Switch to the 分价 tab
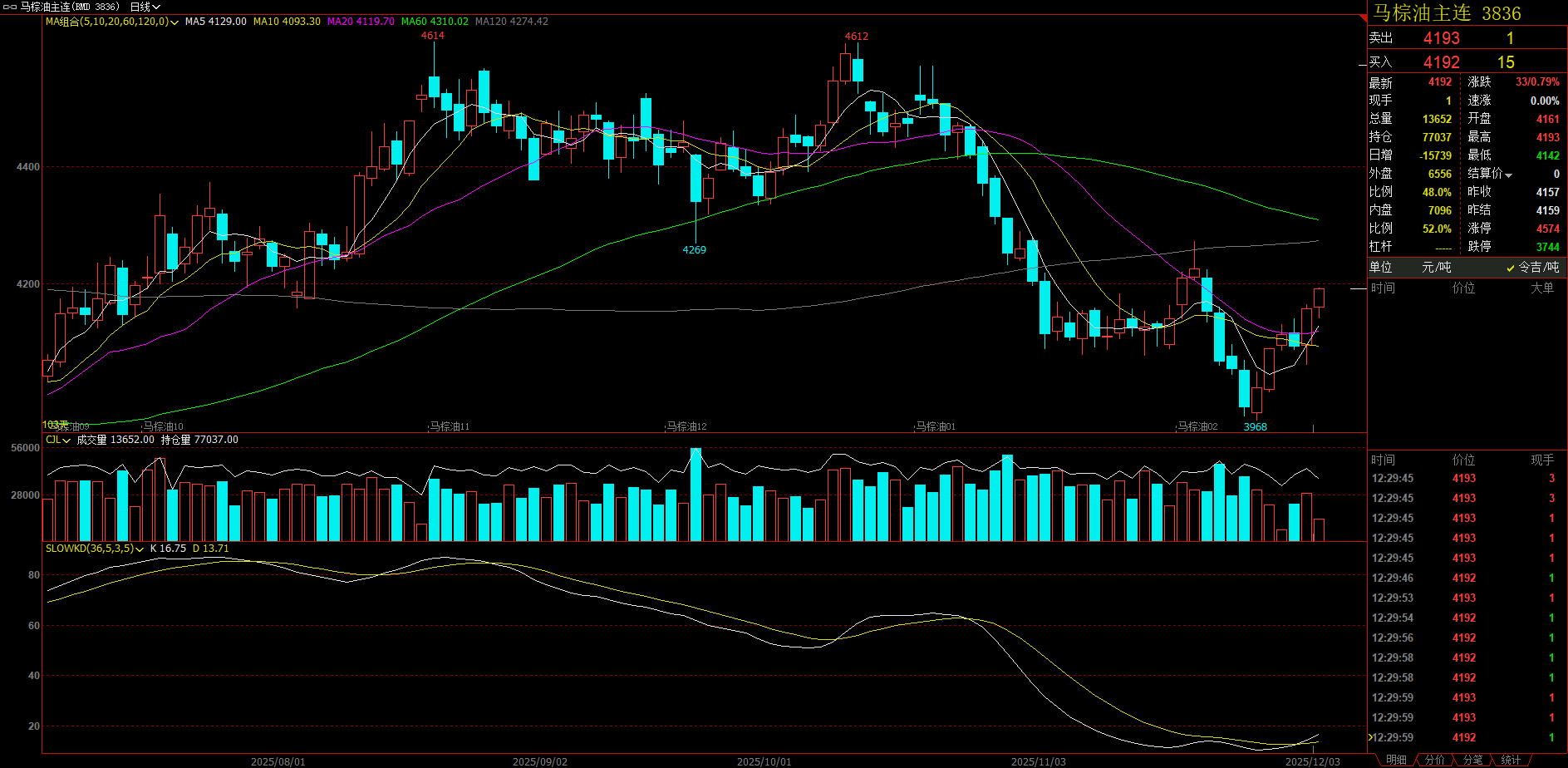Screen dimensions: 1568x768 point(1435,760)
